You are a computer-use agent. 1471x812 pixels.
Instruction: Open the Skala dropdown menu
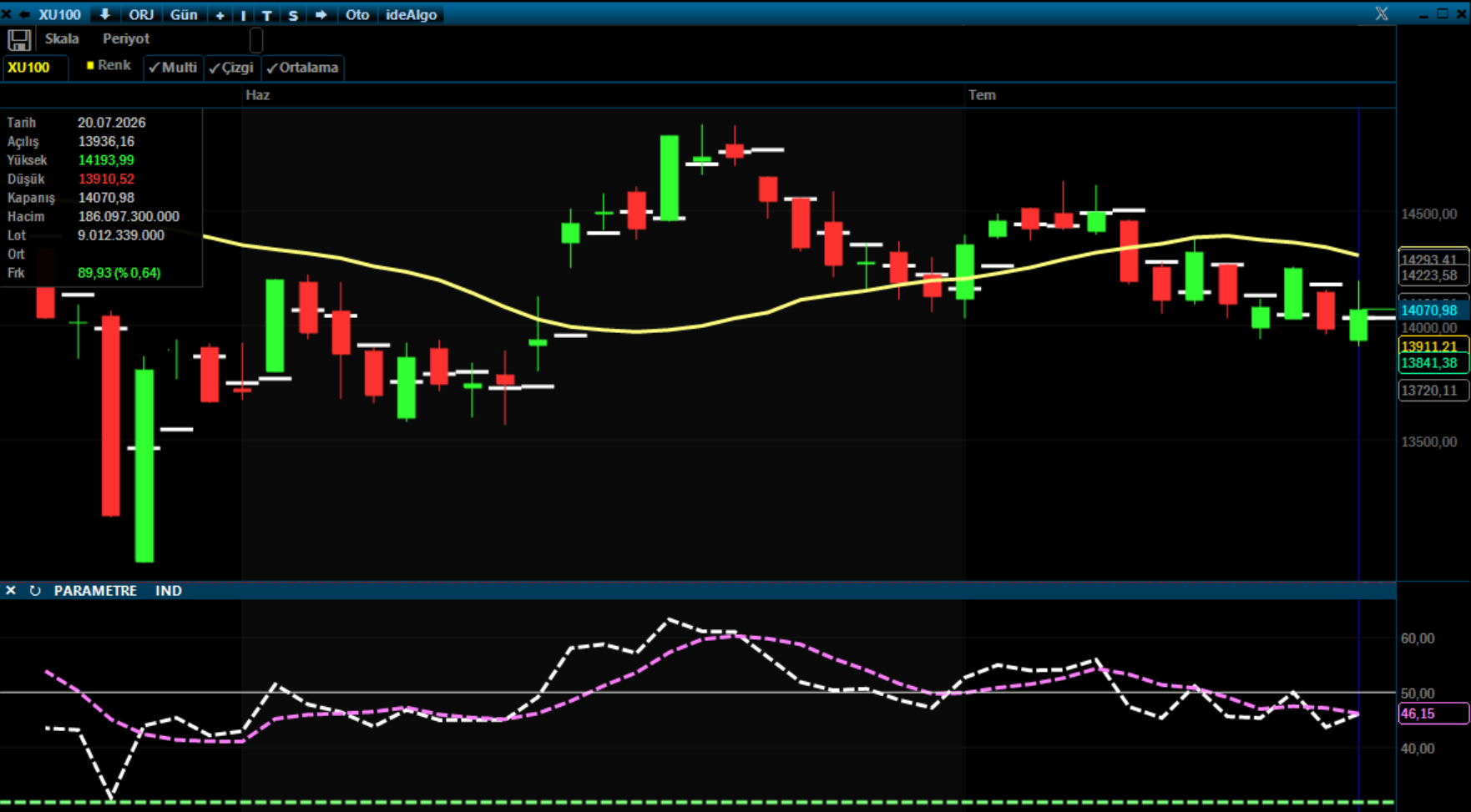coord(62,38)
